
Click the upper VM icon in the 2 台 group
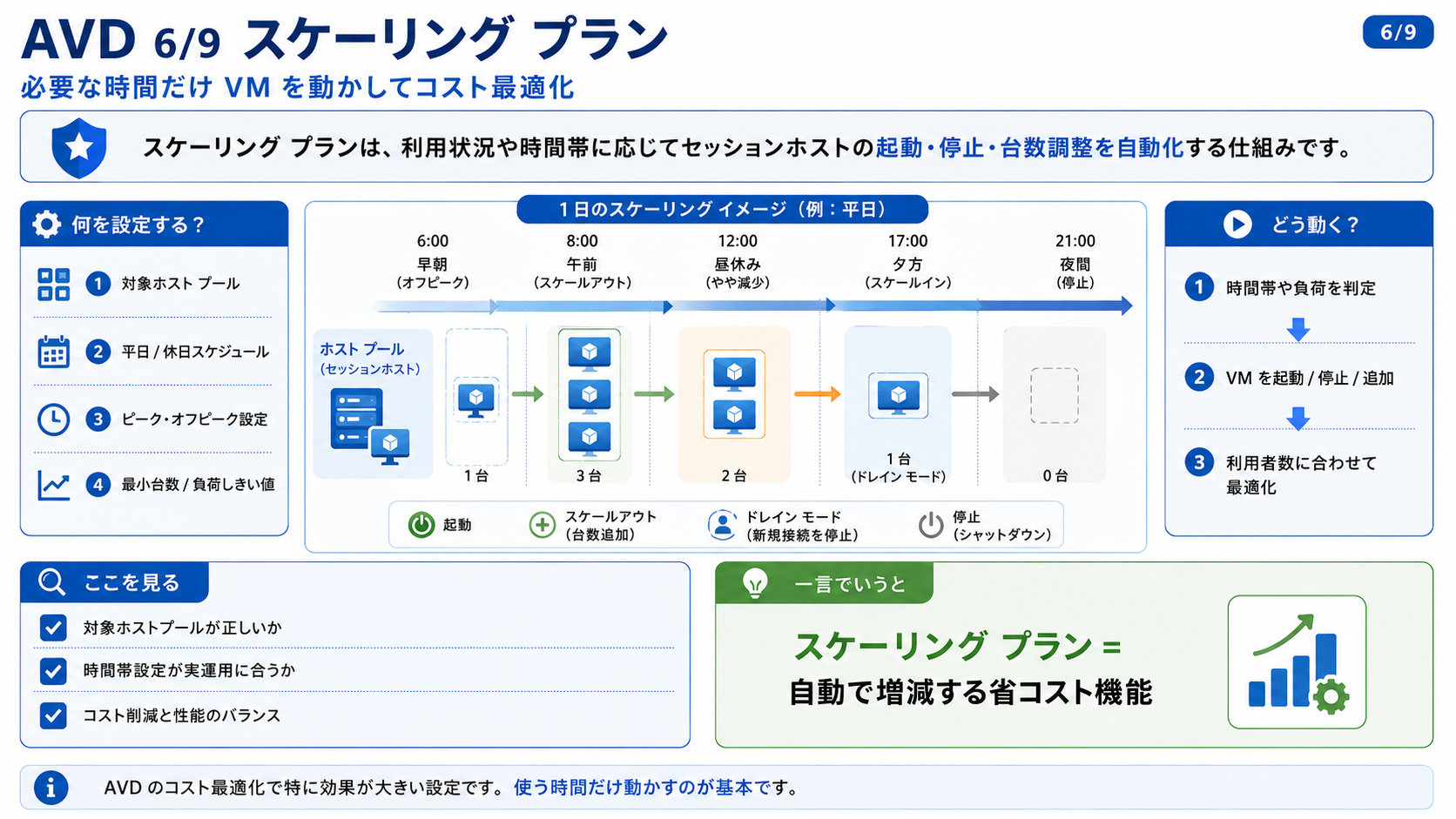[734, 373]
